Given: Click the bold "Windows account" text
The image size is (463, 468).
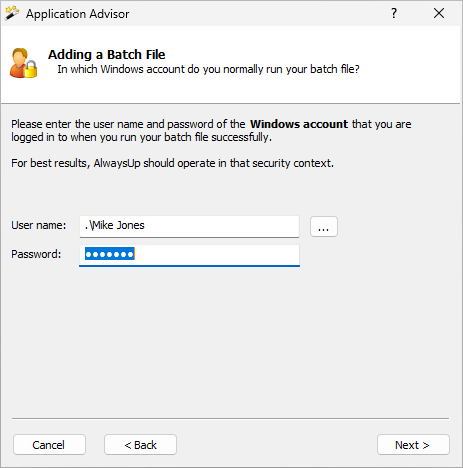Looking at the screenshot, I should coord(299,124).
